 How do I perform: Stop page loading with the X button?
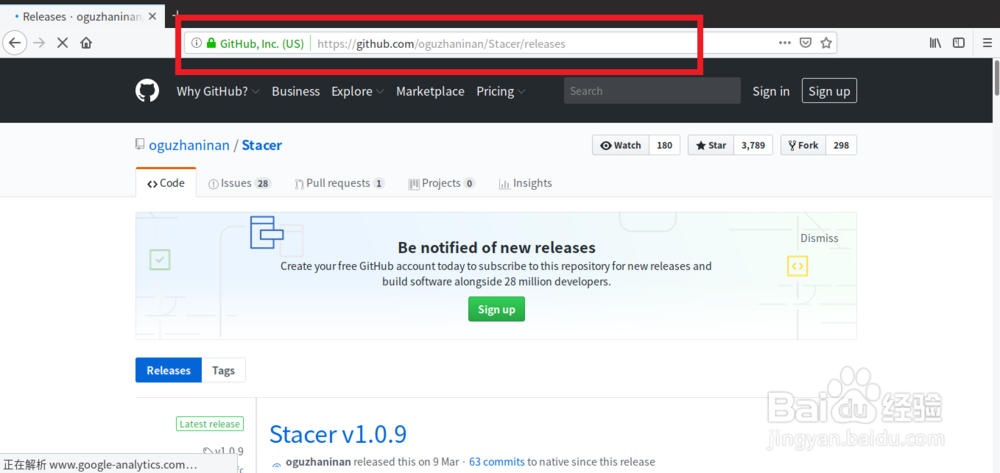coord(62,43)
